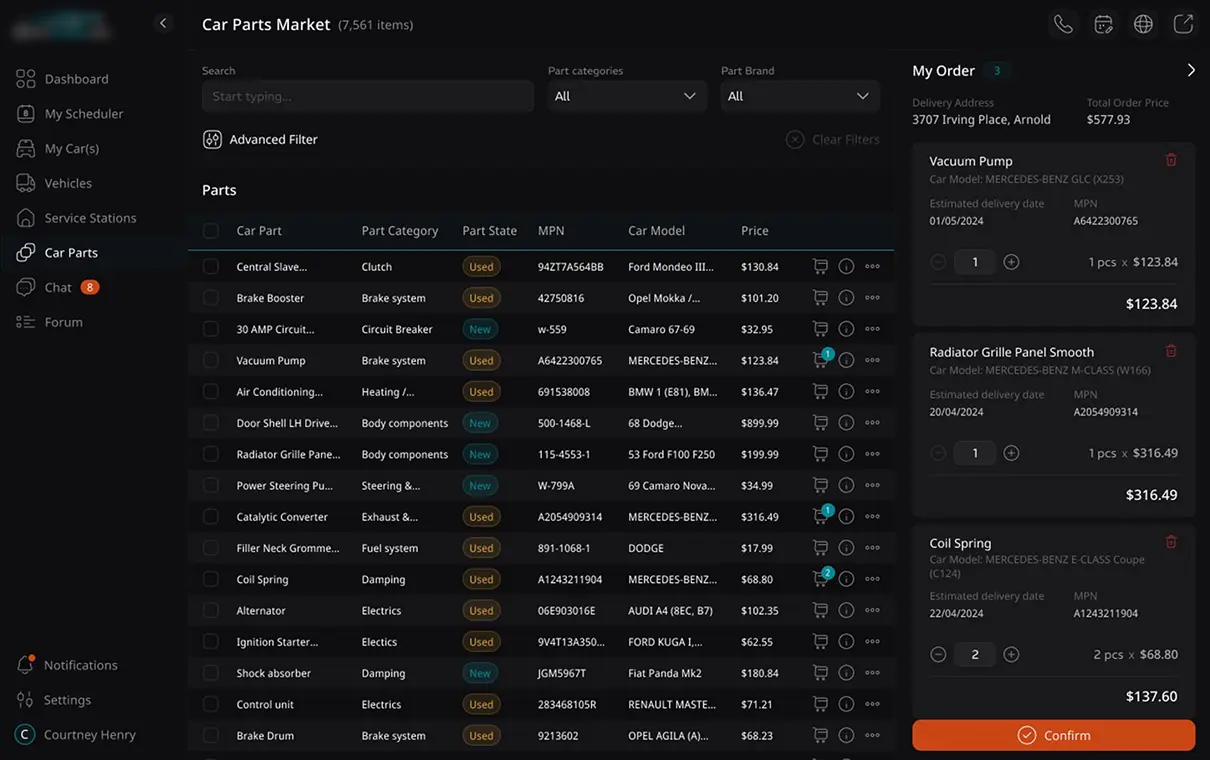1210x760 pixels.
Task: Increase Vacuum Pump quantity with plus
Action: [x=1011, y=262]
